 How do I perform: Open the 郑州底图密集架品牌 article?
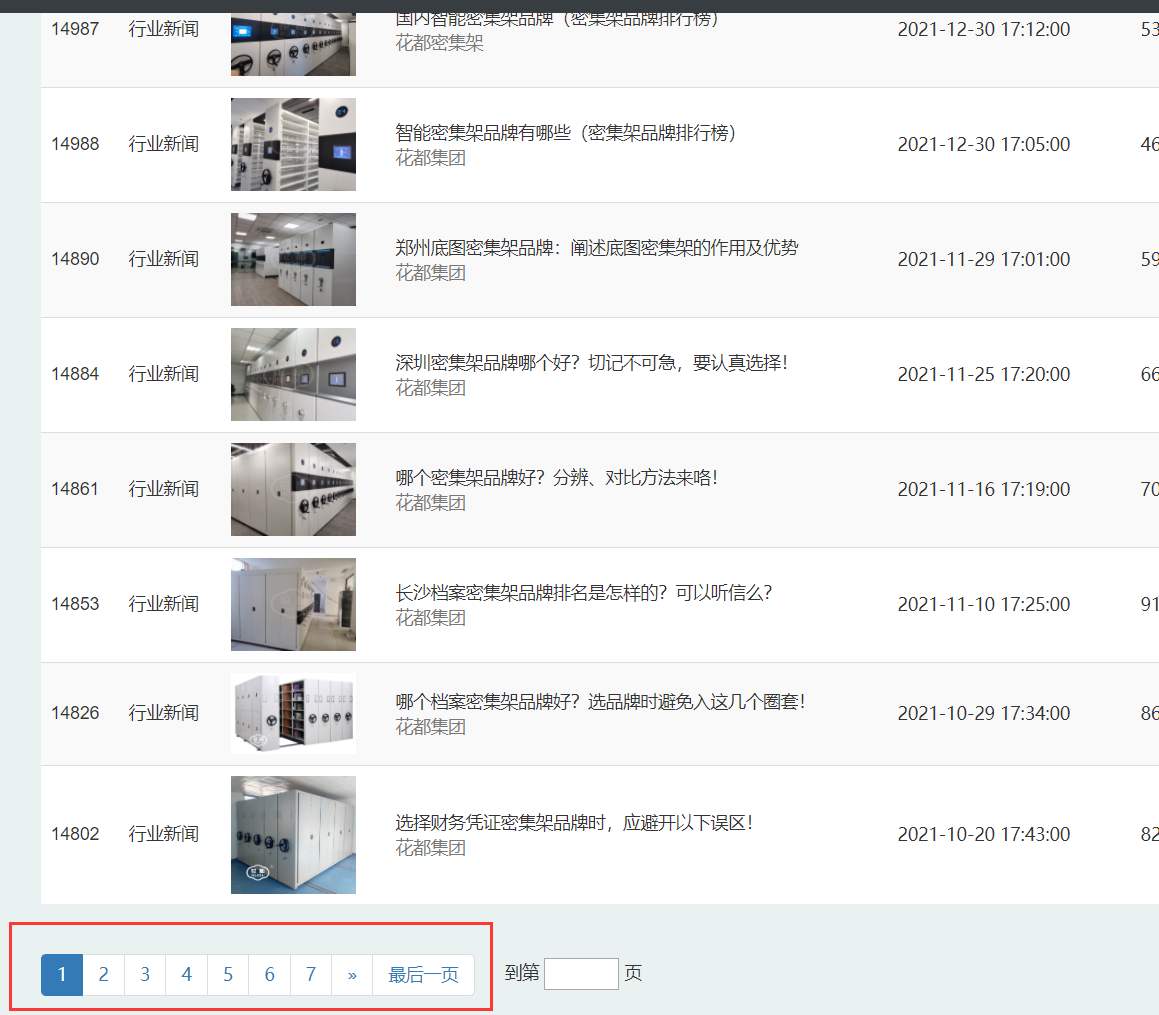click(595, 248)
